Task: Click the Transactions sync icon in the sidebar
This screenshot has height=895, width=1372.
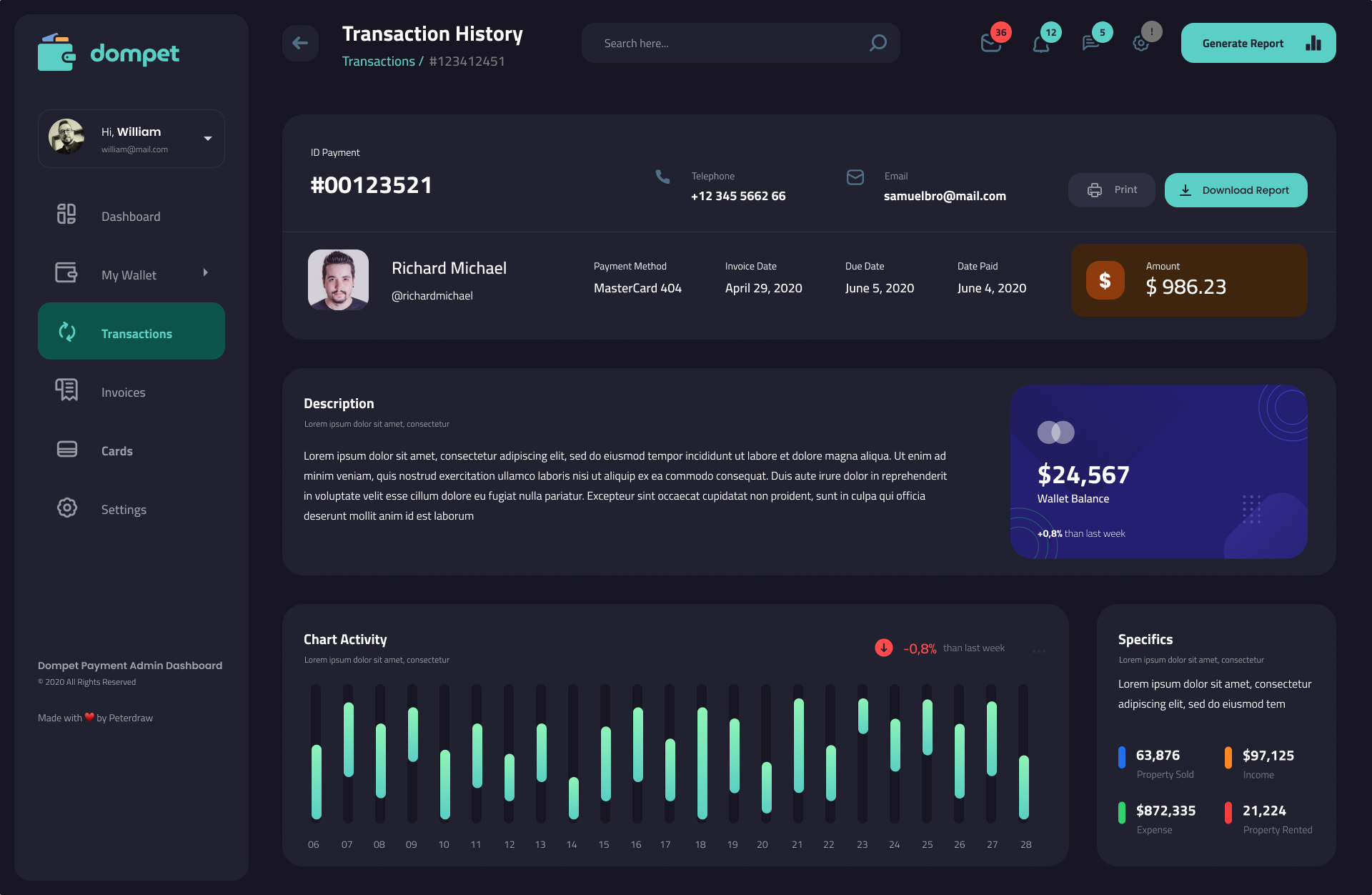Action: (66, 332)
